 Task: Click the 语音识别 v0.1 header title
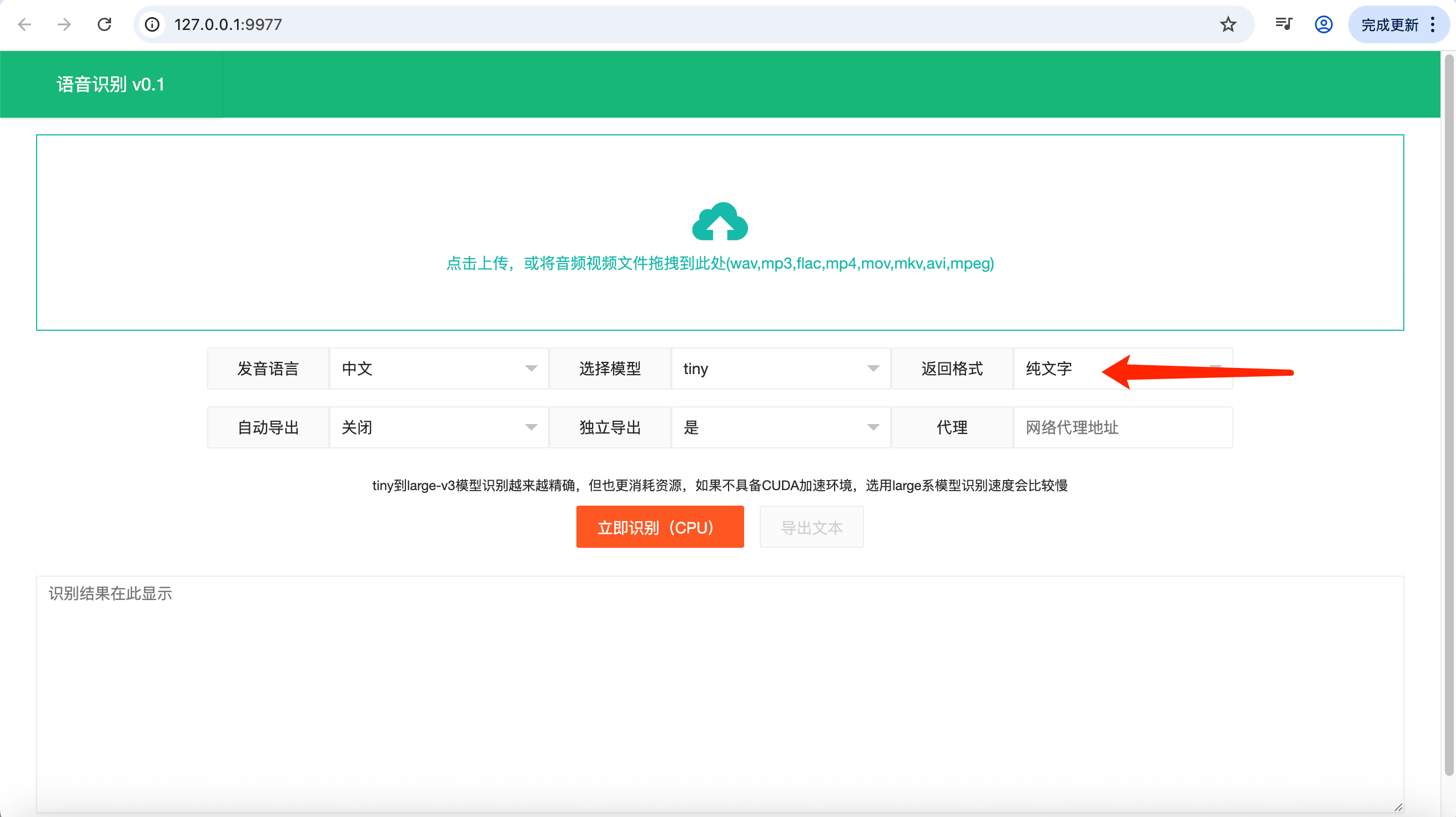click(111, 84)
